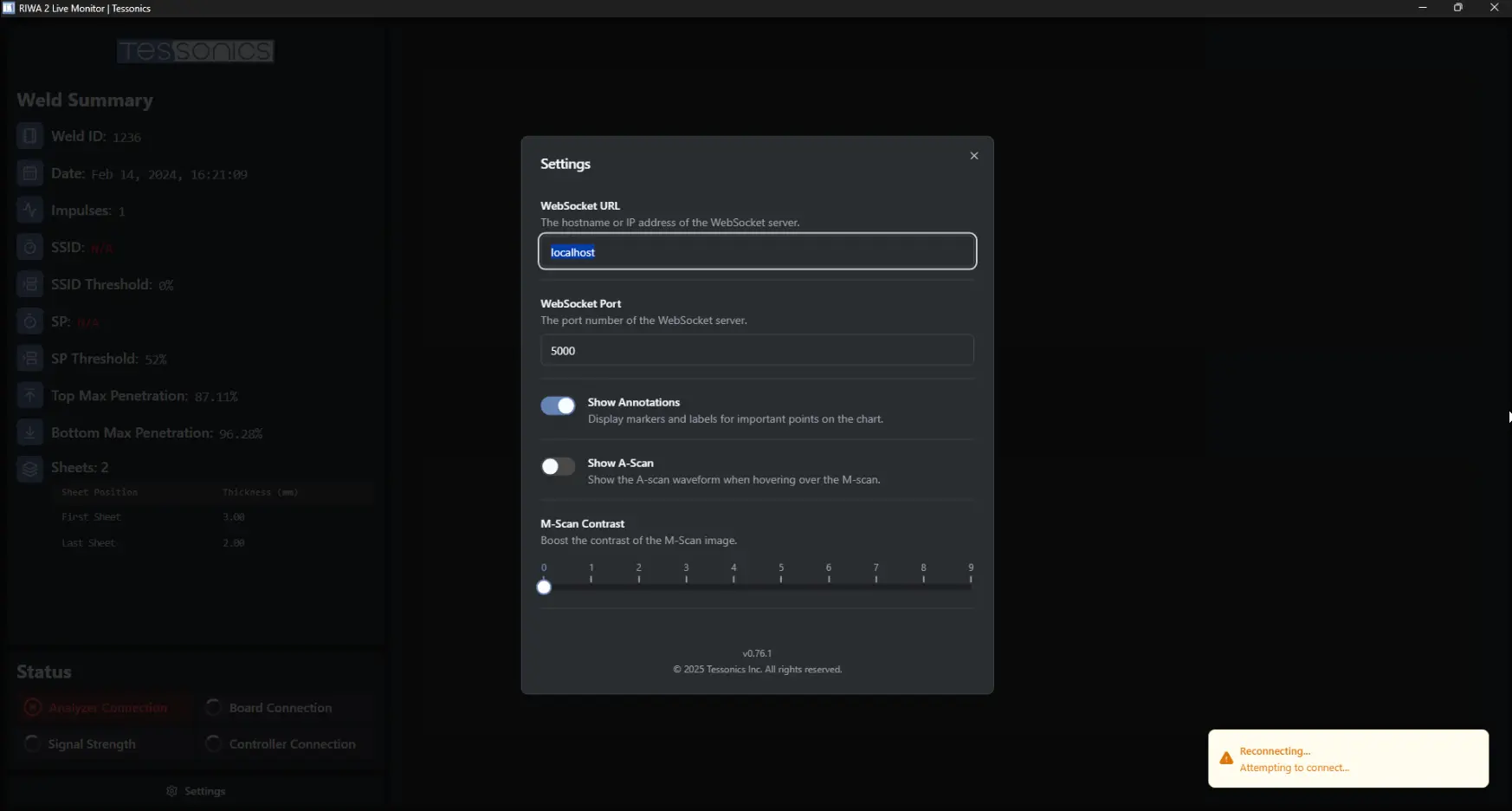
Task: Click the Weld ID value 1236
Action: pyautogui.click(x=126, y=137)
